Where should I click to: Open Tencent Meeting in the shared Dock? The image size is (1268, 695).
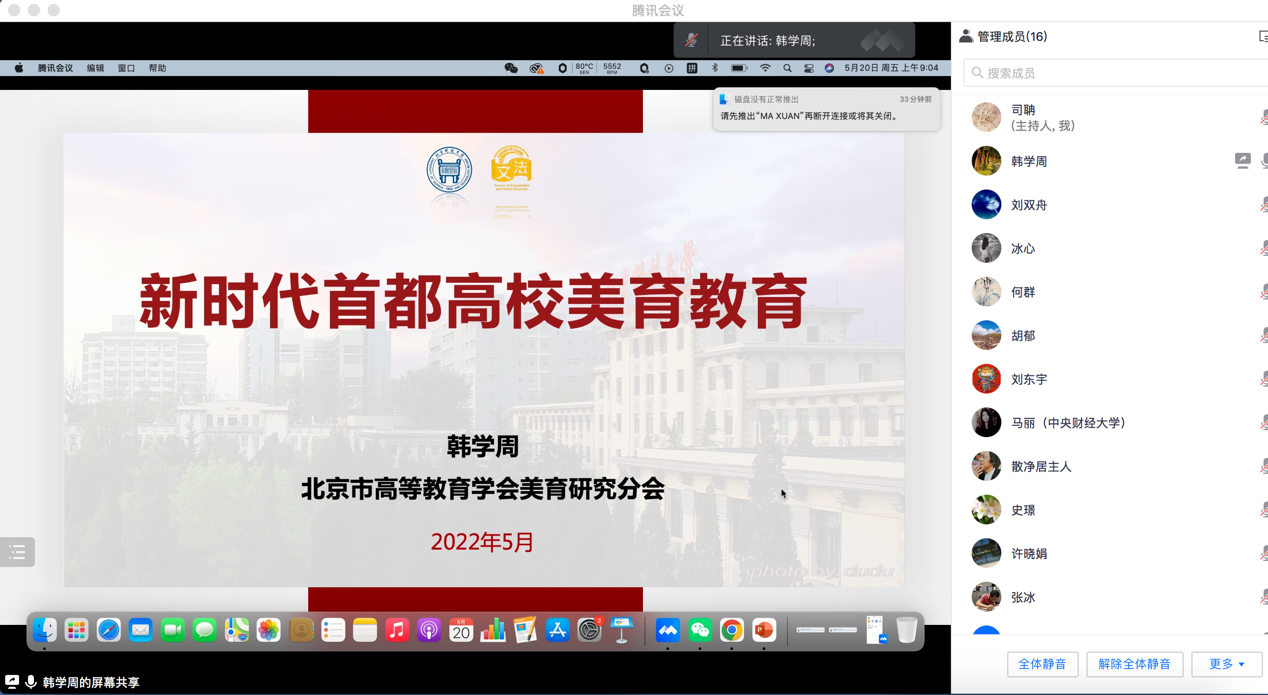point(668,630)
